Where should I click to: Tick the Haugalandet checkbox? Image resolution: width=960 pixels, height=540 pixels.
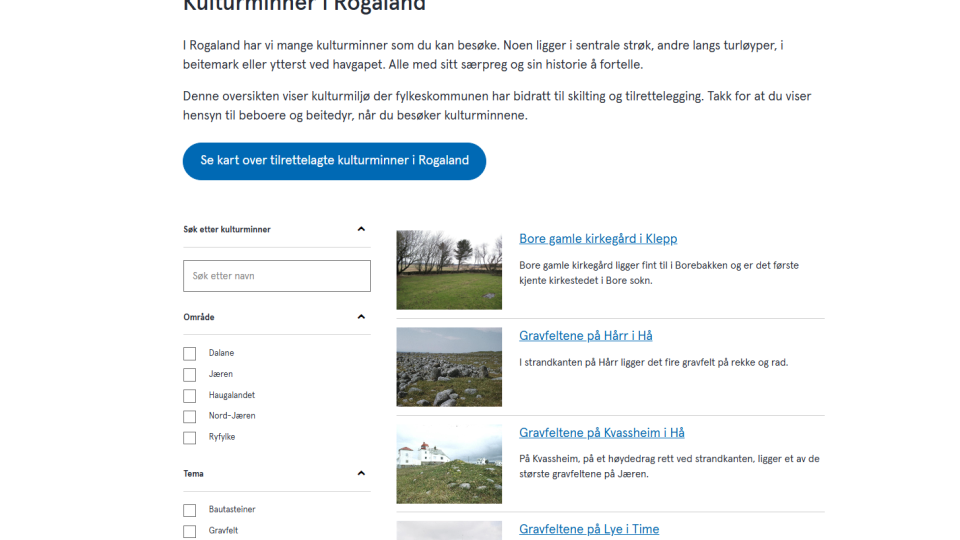click(x=190, y=396)
